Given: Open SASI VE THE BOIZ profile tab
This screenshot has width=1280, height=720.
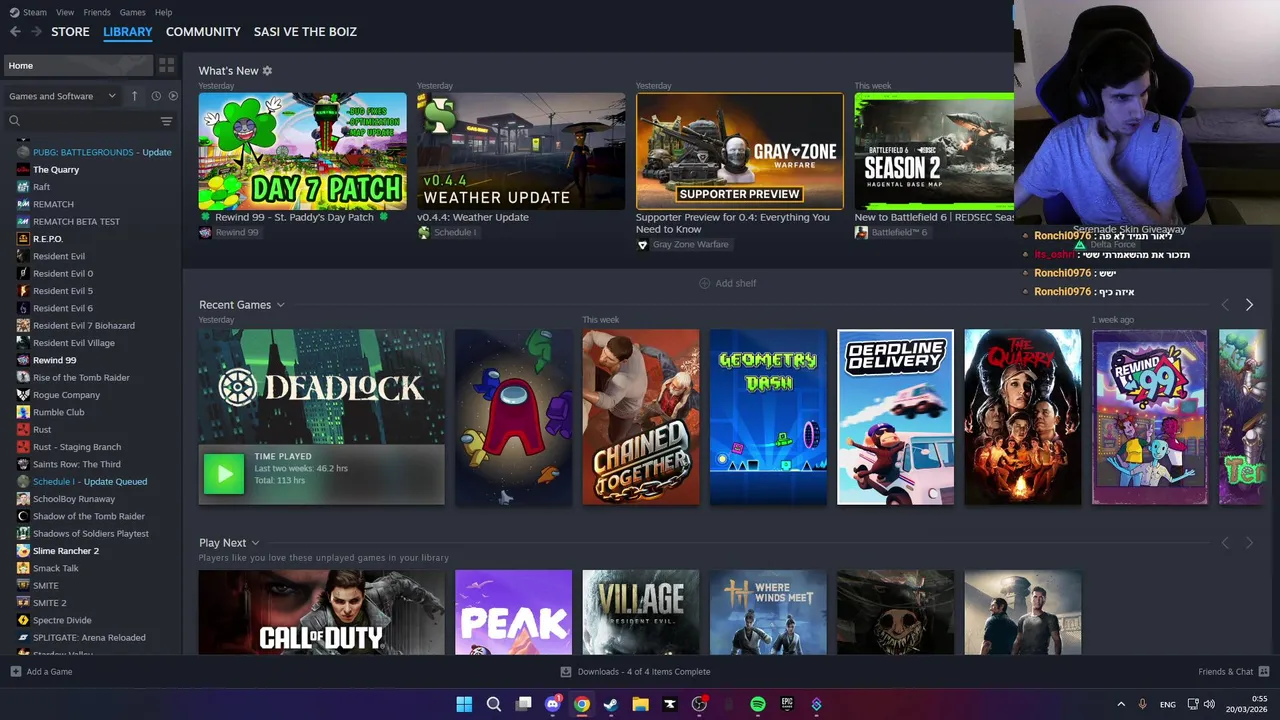Looking at the screenshot, I should tap(305, 32).
